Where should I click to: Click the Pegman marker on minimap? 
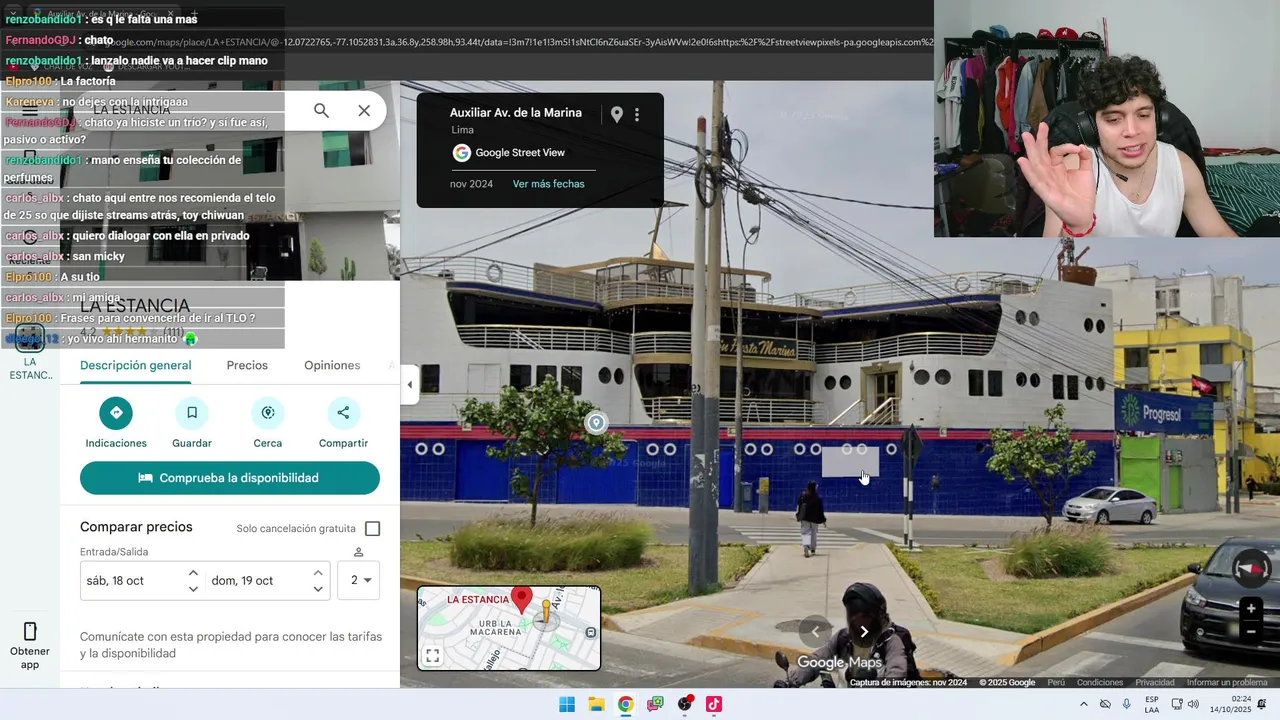[546, 612]
